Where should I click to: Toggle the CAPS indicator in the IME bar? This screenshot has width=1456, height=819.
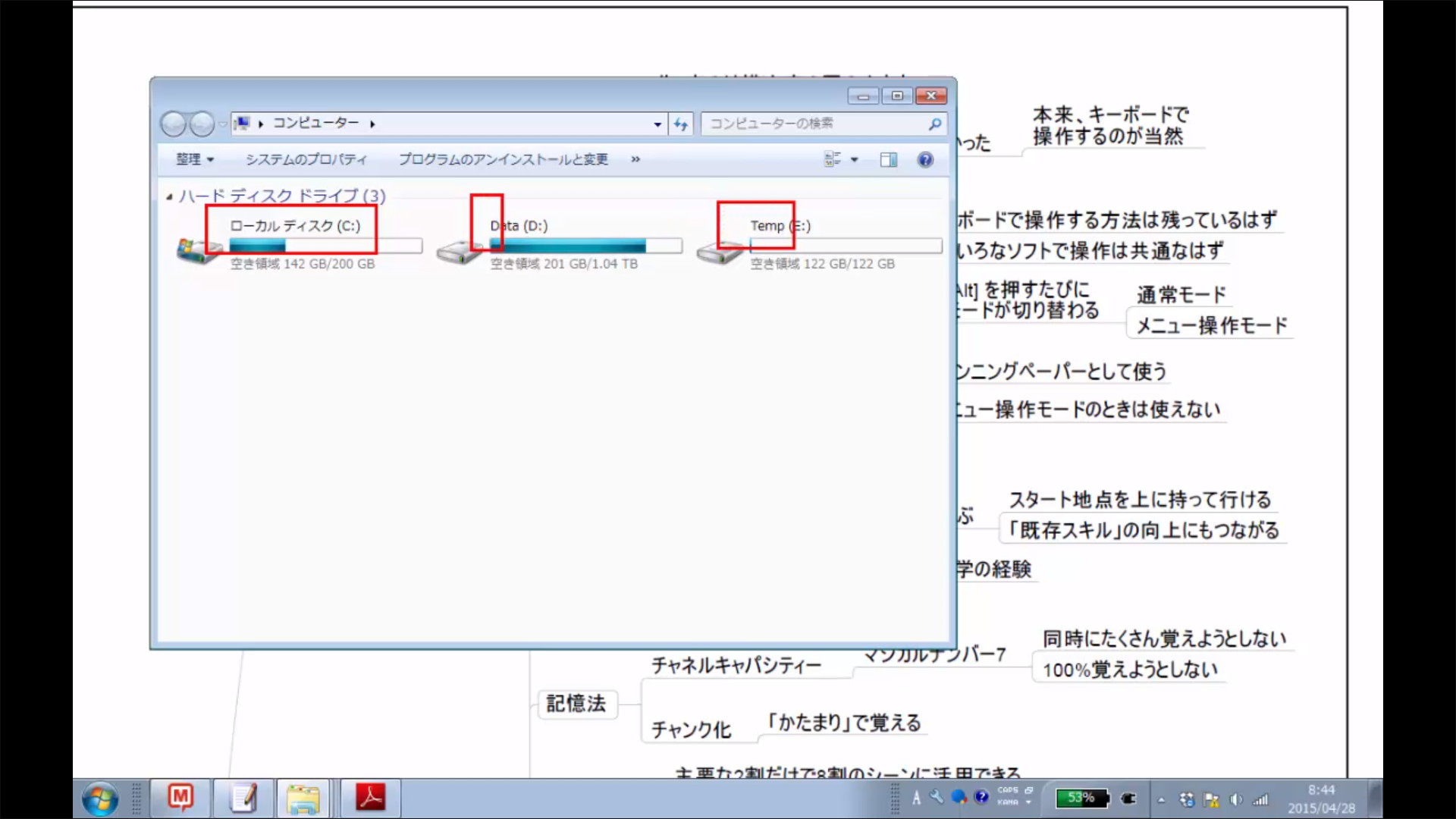tap(1007, 790)
